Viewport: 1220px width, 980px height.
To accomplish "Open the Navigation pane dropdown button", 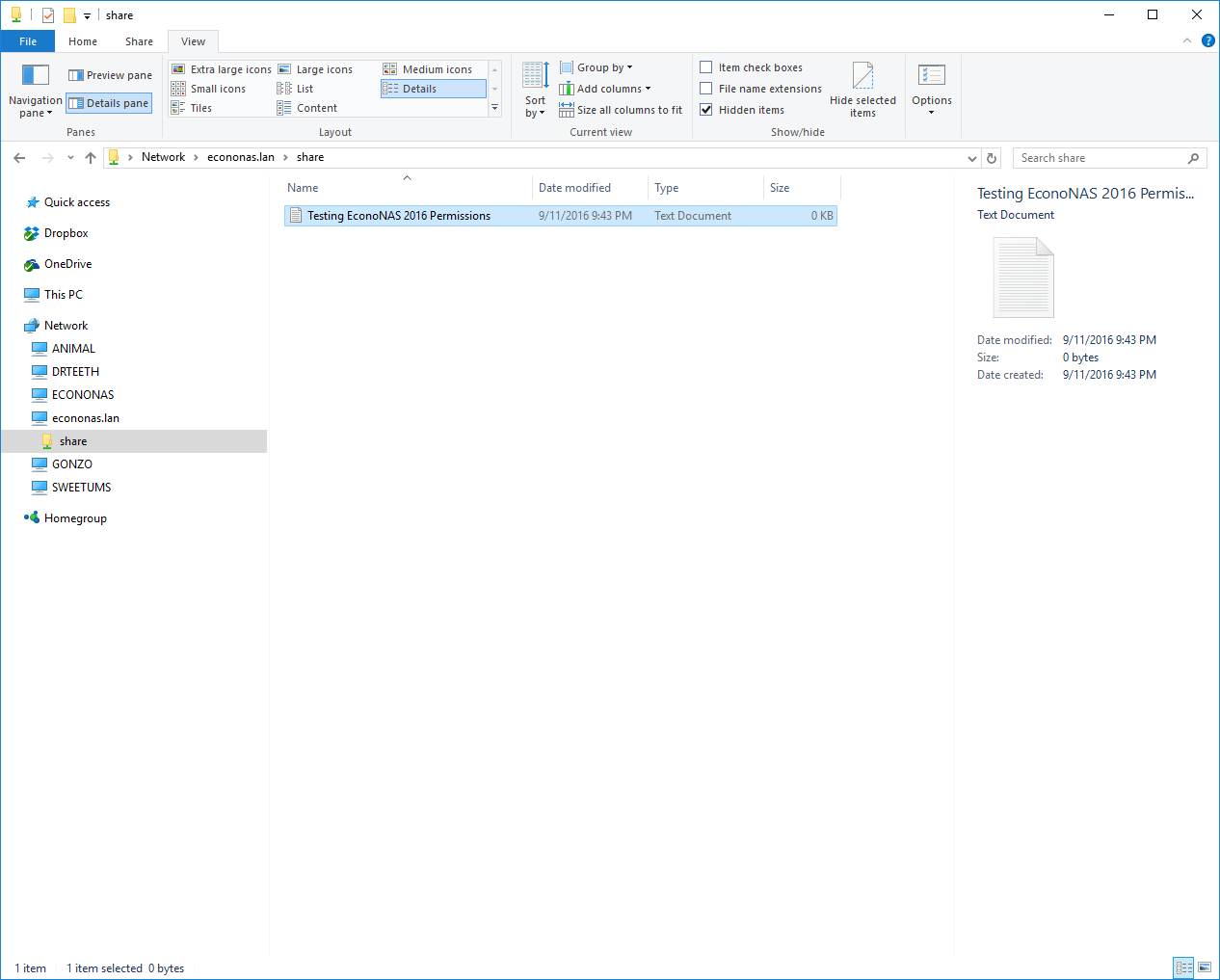I will (x=35, y=91).
